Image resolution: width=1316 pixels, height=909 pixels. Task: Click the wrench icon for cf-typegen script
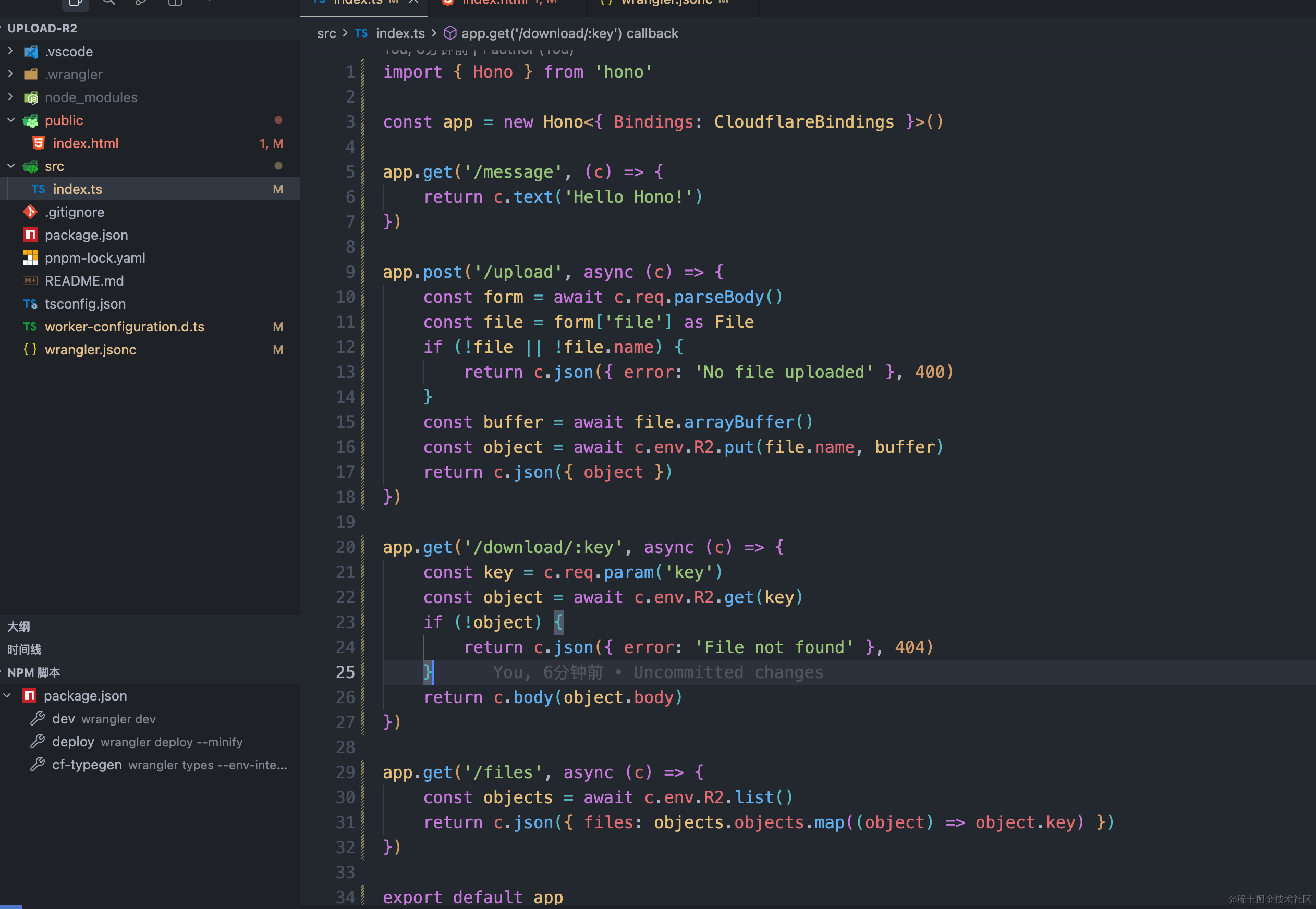tap(38, 764)
